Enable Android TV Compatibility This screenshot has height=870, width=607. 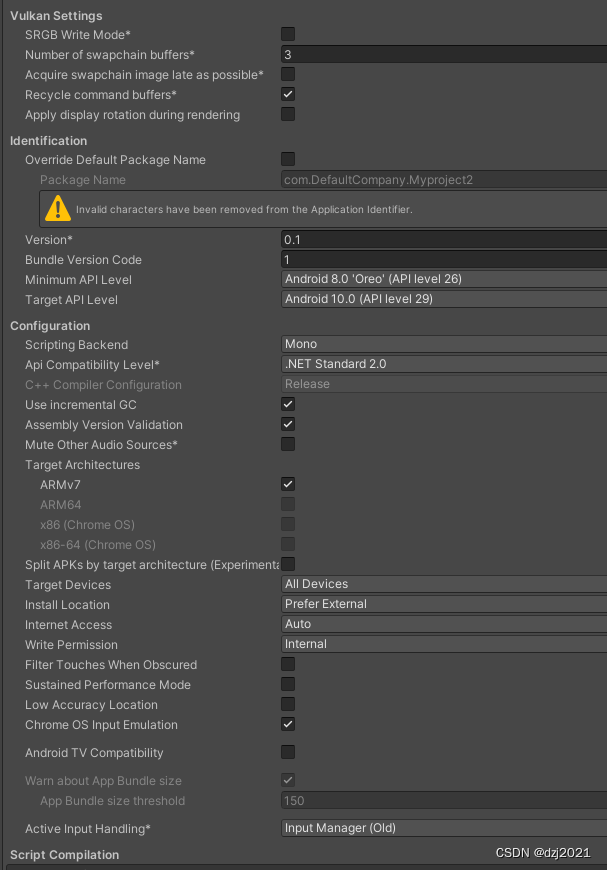288,752
